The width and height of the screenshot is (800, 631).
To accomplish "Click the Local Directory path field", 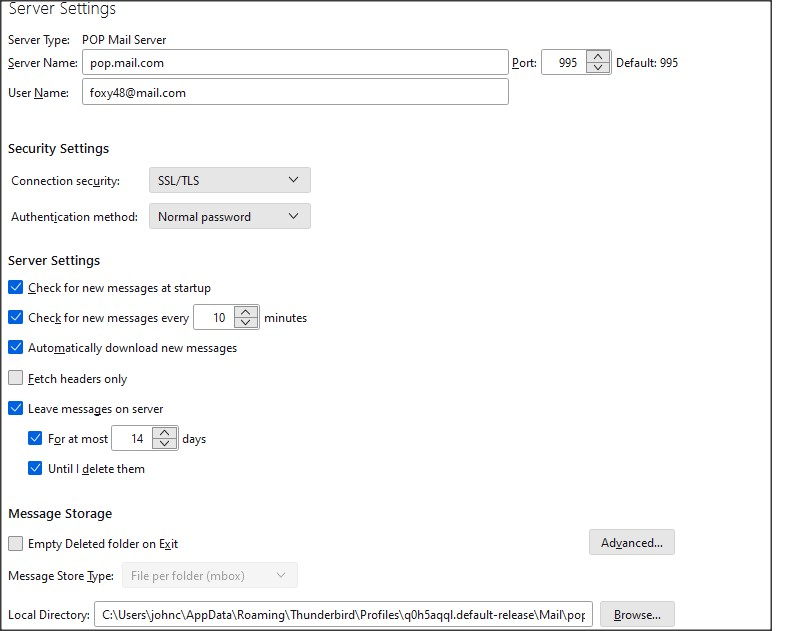I will [x=343, y=614].
